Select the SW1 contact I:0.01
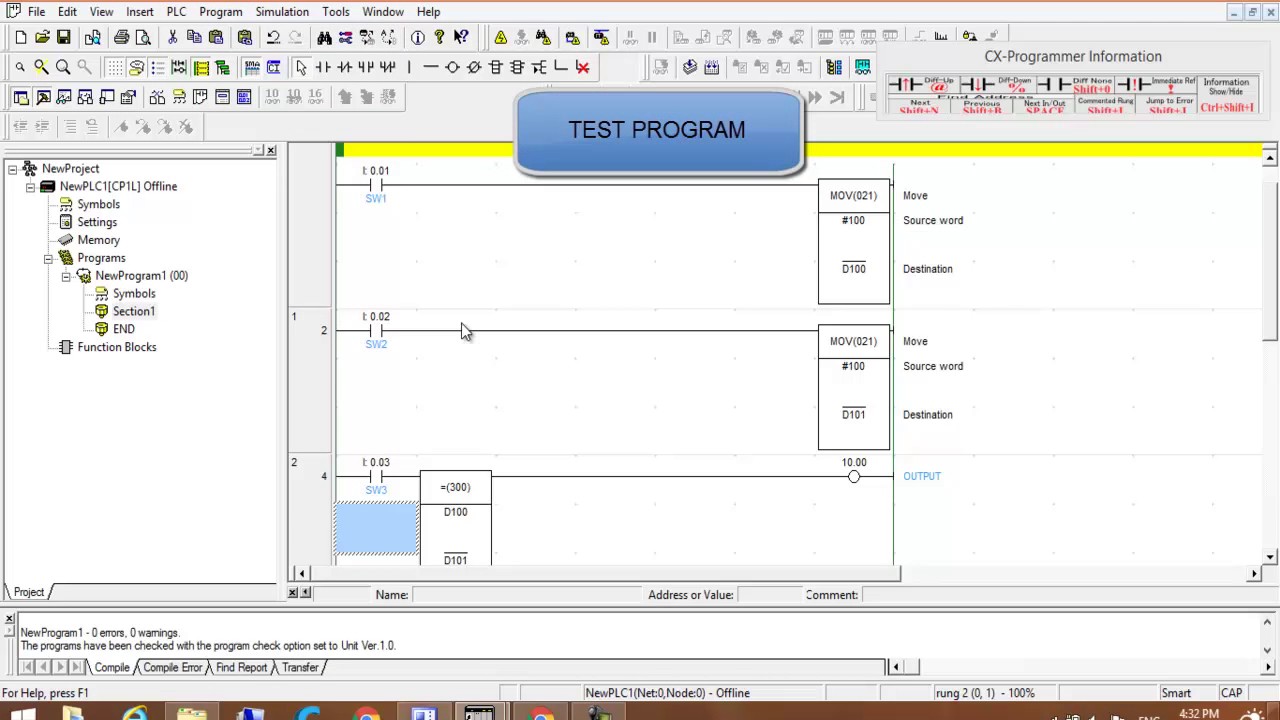This screenshot has width=1280, height=720. pos(376,184)
